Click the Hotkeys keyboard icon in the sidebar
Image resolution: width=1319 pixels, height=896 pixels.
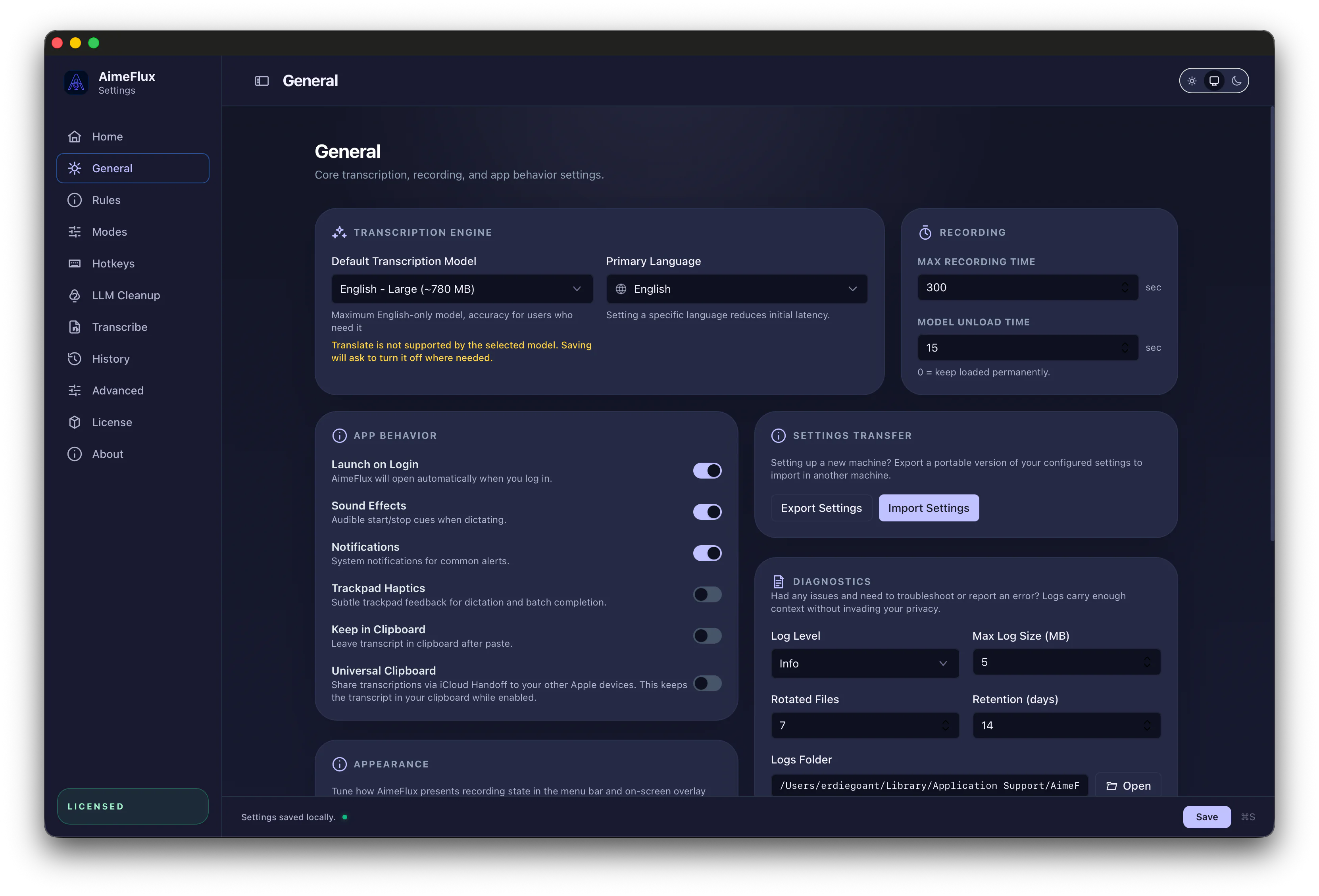[74, 264]
